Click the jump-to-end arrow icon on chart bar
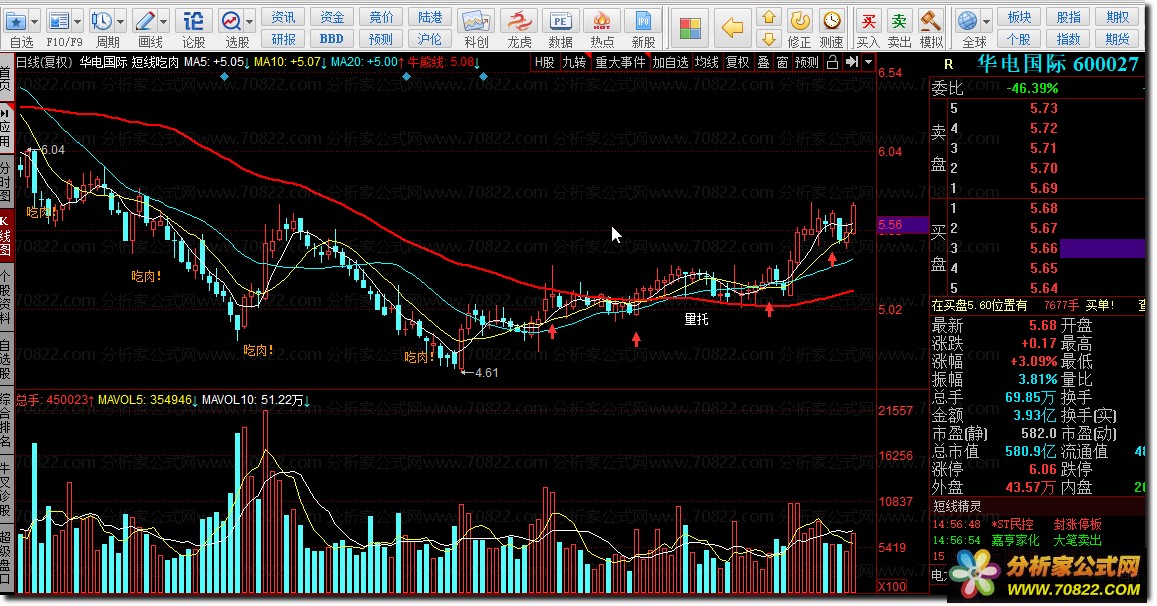1157x606 pixels. 852,62
